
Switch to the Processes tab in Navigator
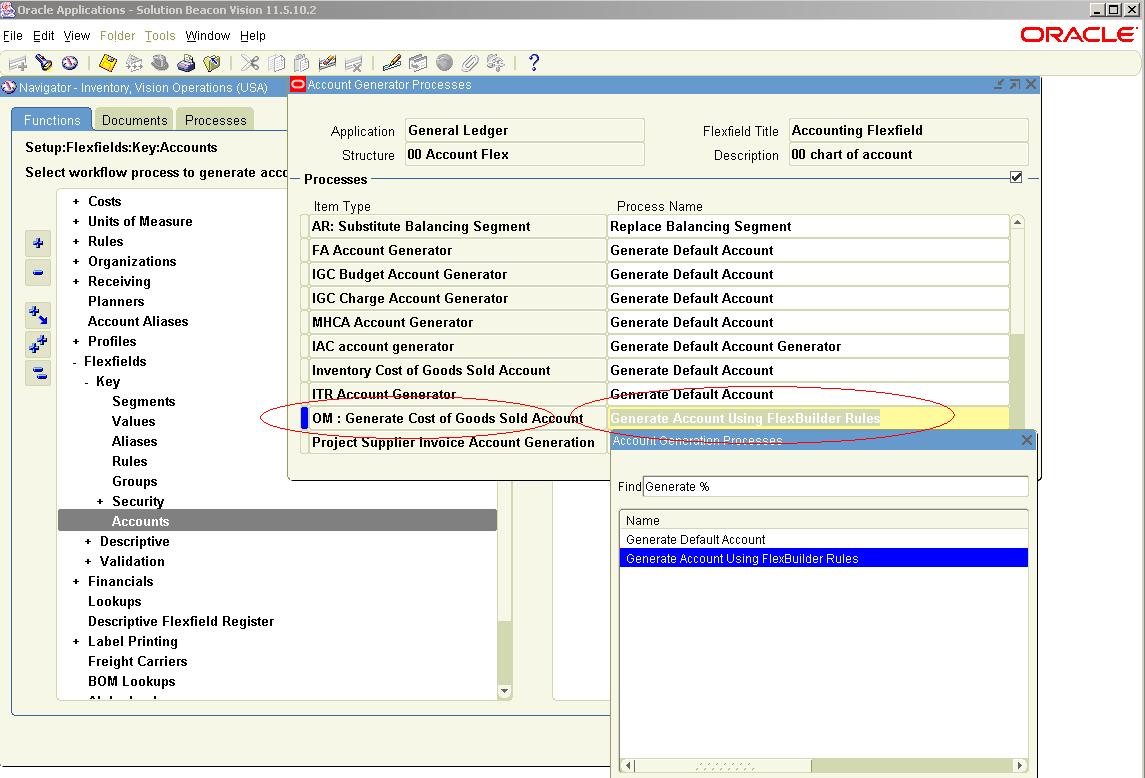click(215, 120)
